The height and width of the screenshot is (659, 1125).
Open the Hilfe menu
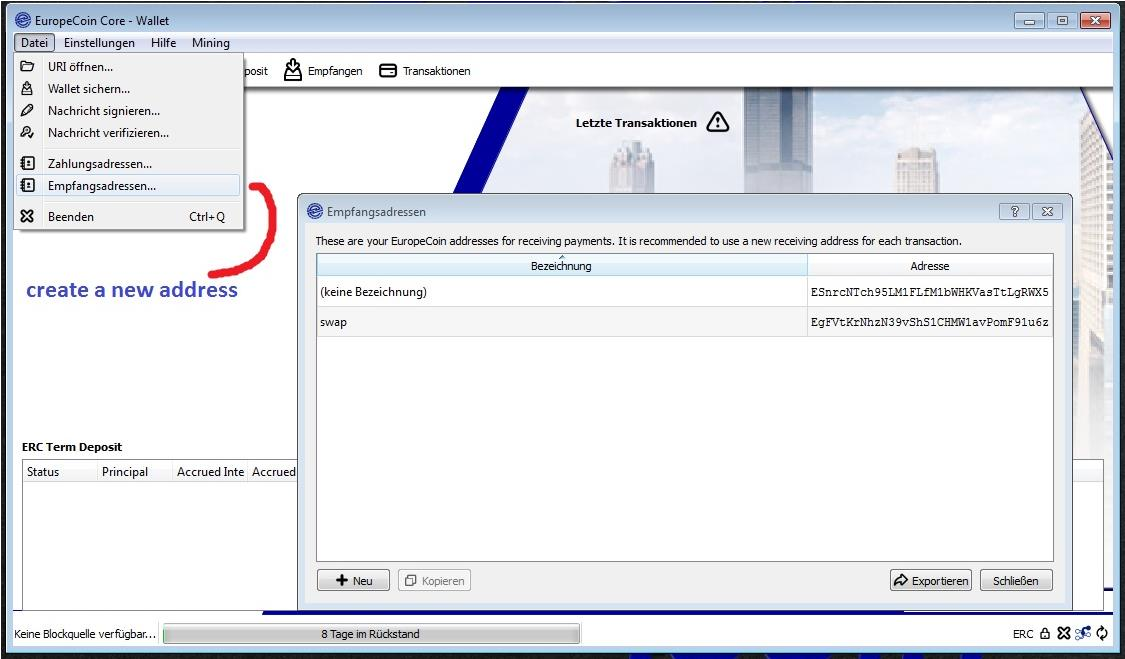[x=164, y=42]
